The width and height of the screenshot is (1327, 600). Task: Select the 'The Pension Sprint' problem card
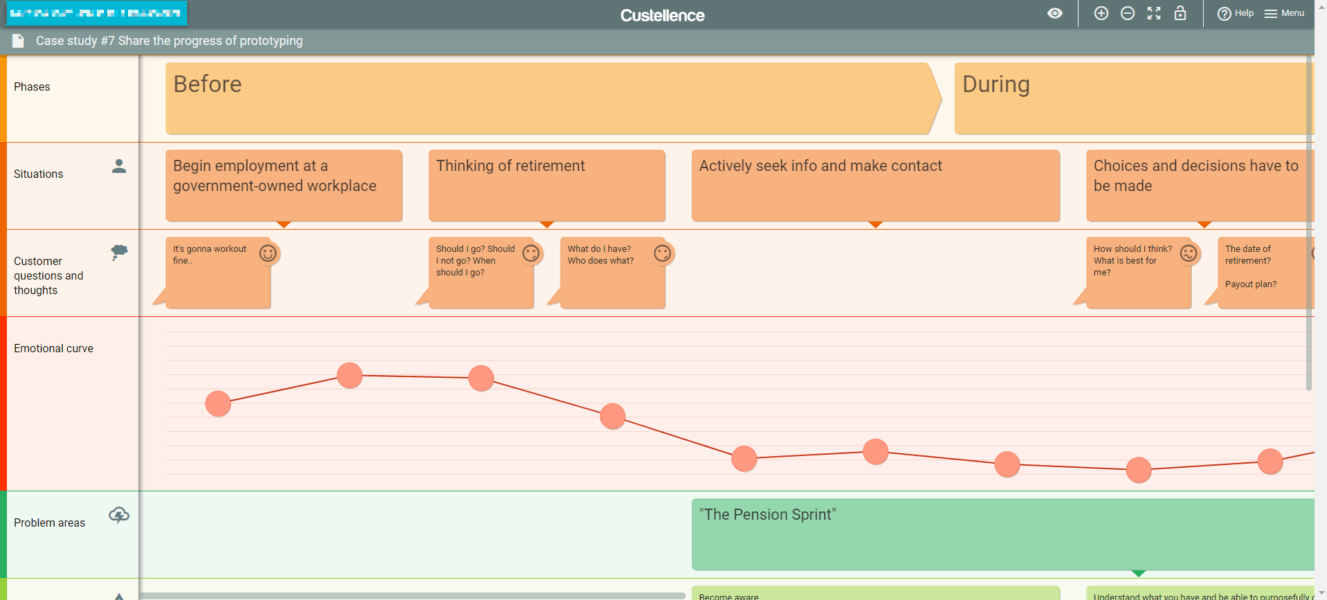pyautogui.click(x=1002, y=534)
